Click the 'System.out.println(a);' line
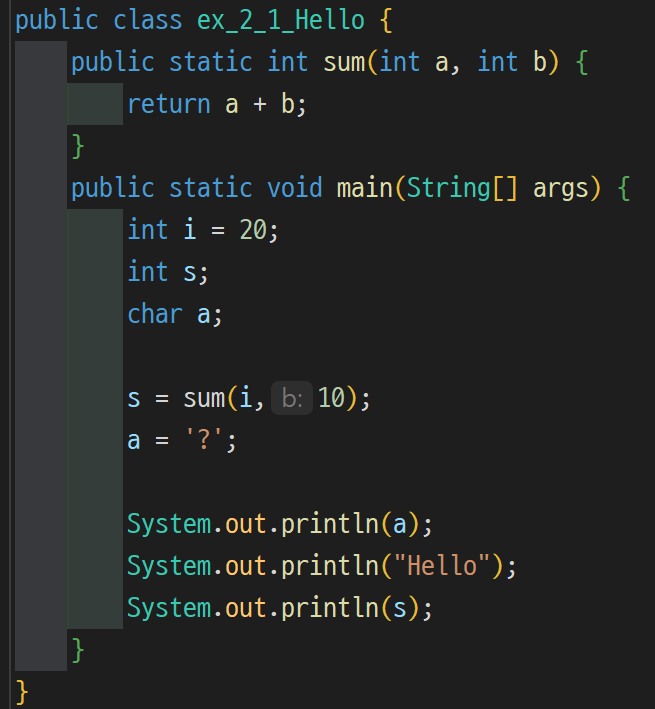This screenshot has width=655, height=709. point(280,525)
